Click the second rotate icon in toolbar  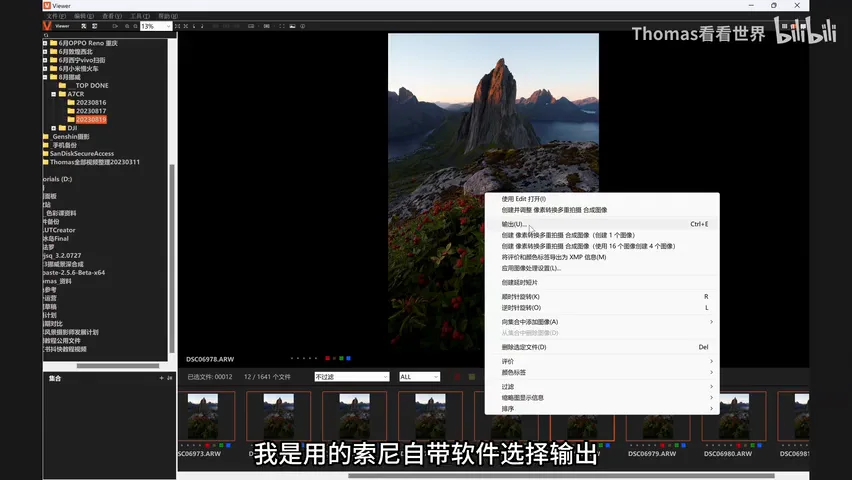click(202, 26)
